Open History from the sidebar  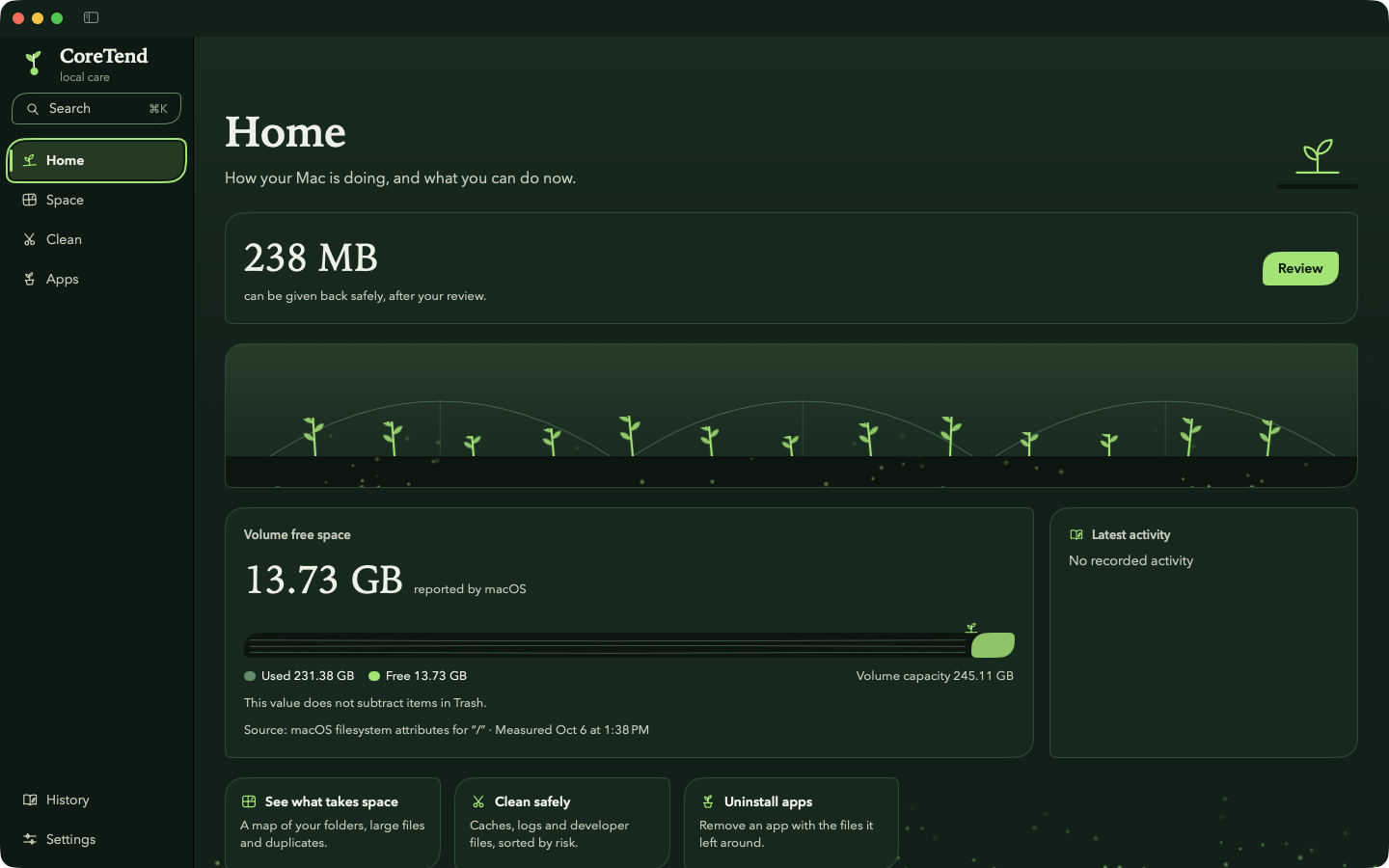pyautogui.click(x=96, y=800)
